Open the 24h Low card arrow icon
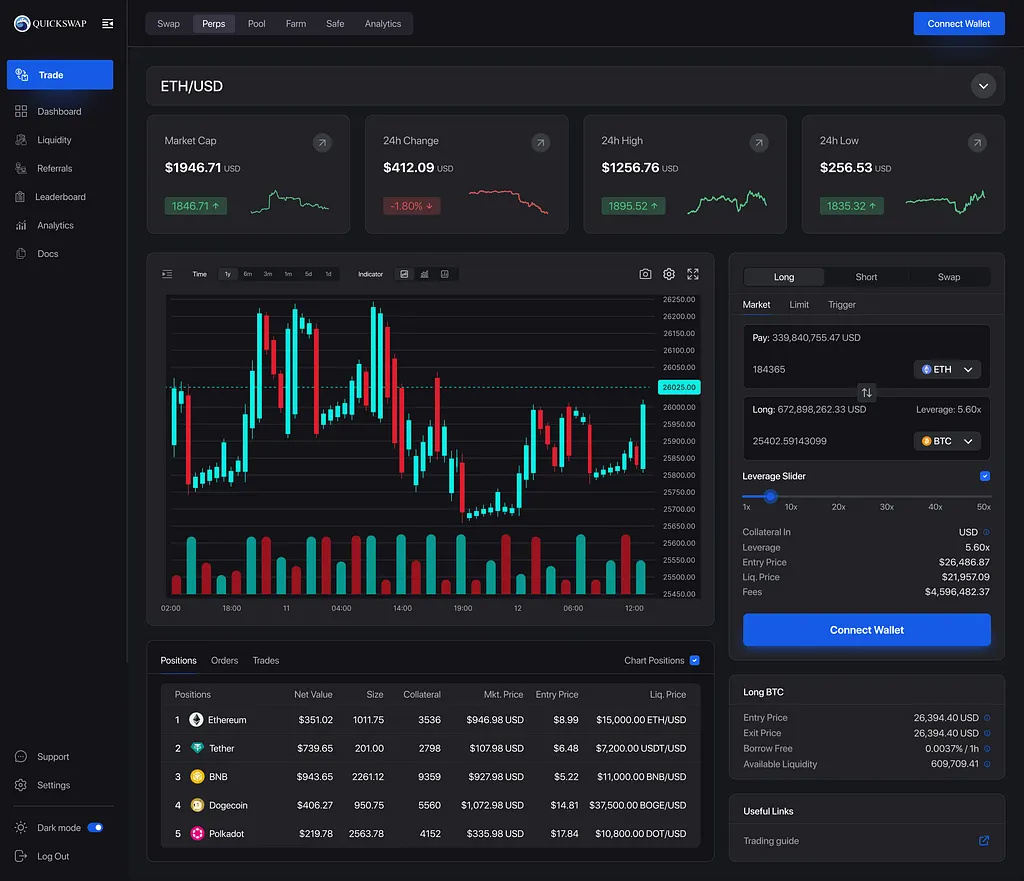This screenshot has width=1024, height=881. 977,142
